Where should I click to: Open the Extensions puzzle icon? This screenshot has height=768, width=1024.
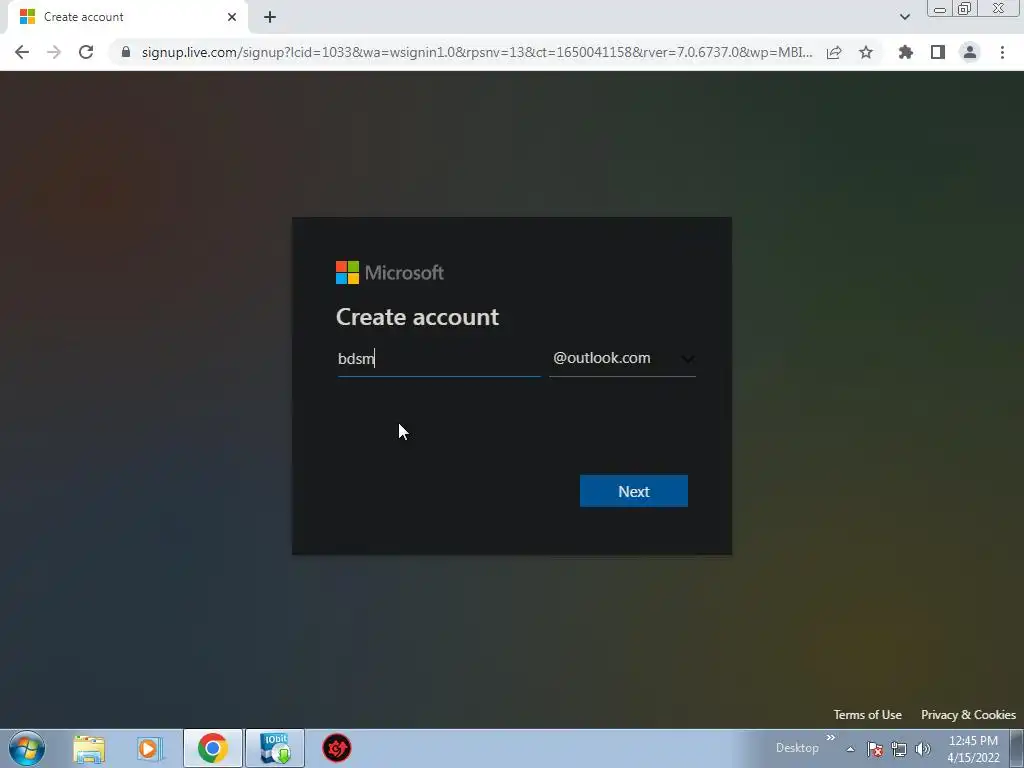pos(906,52)
